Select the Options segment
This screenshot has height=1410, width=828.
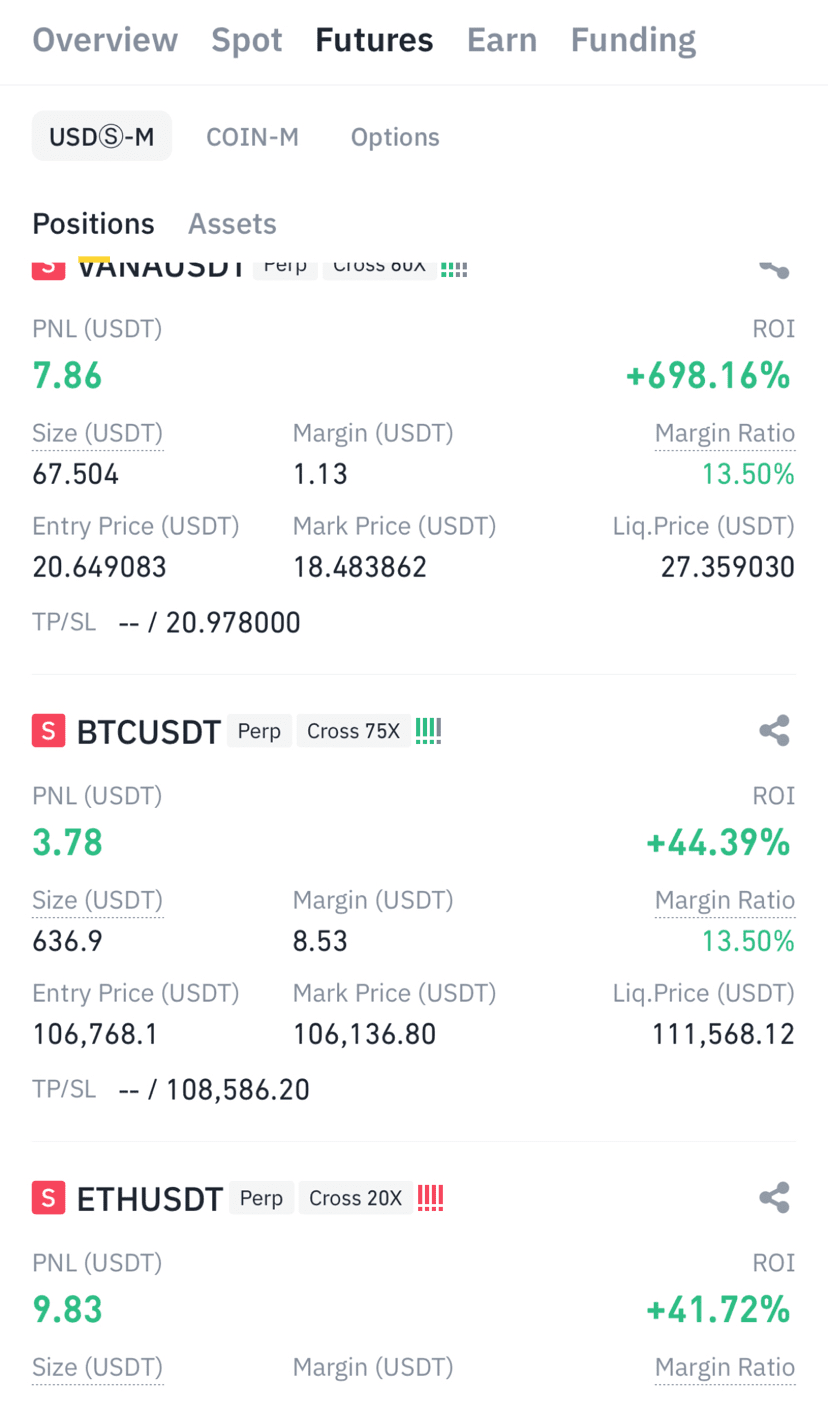(x=395, y=137)
